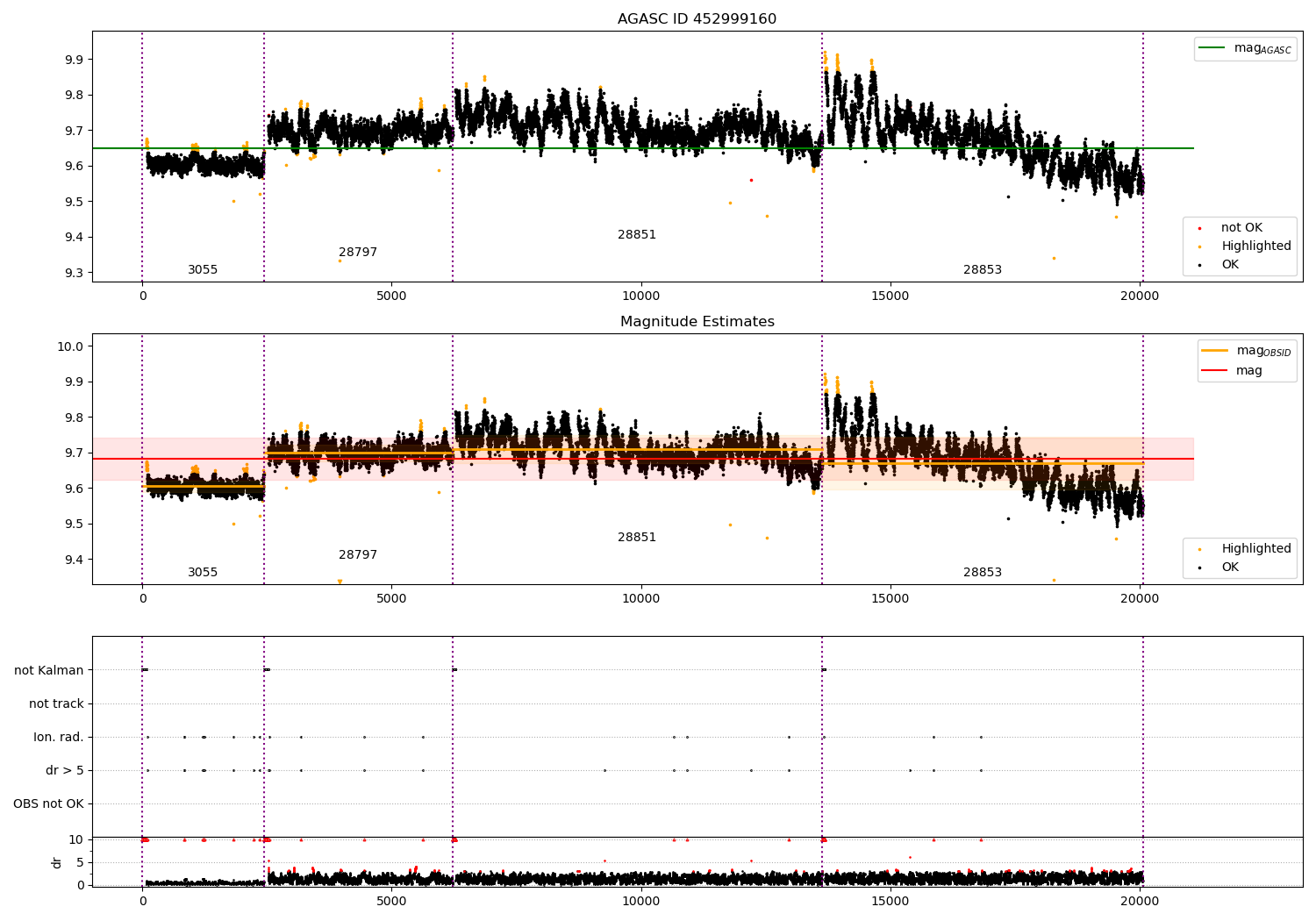
Task: Click the green line sample in the mag AGASC legend
Action: pos(1212,48)
